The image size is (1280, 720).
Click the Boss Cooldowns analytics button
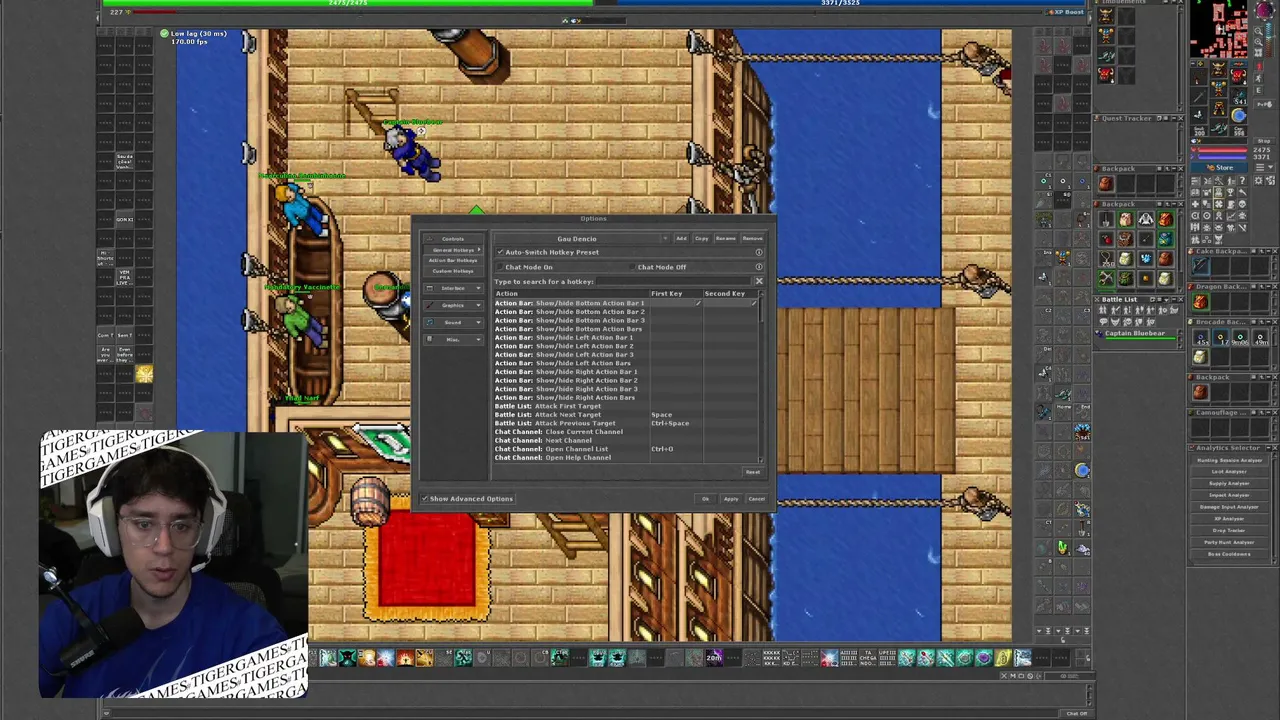[1229, 554]
